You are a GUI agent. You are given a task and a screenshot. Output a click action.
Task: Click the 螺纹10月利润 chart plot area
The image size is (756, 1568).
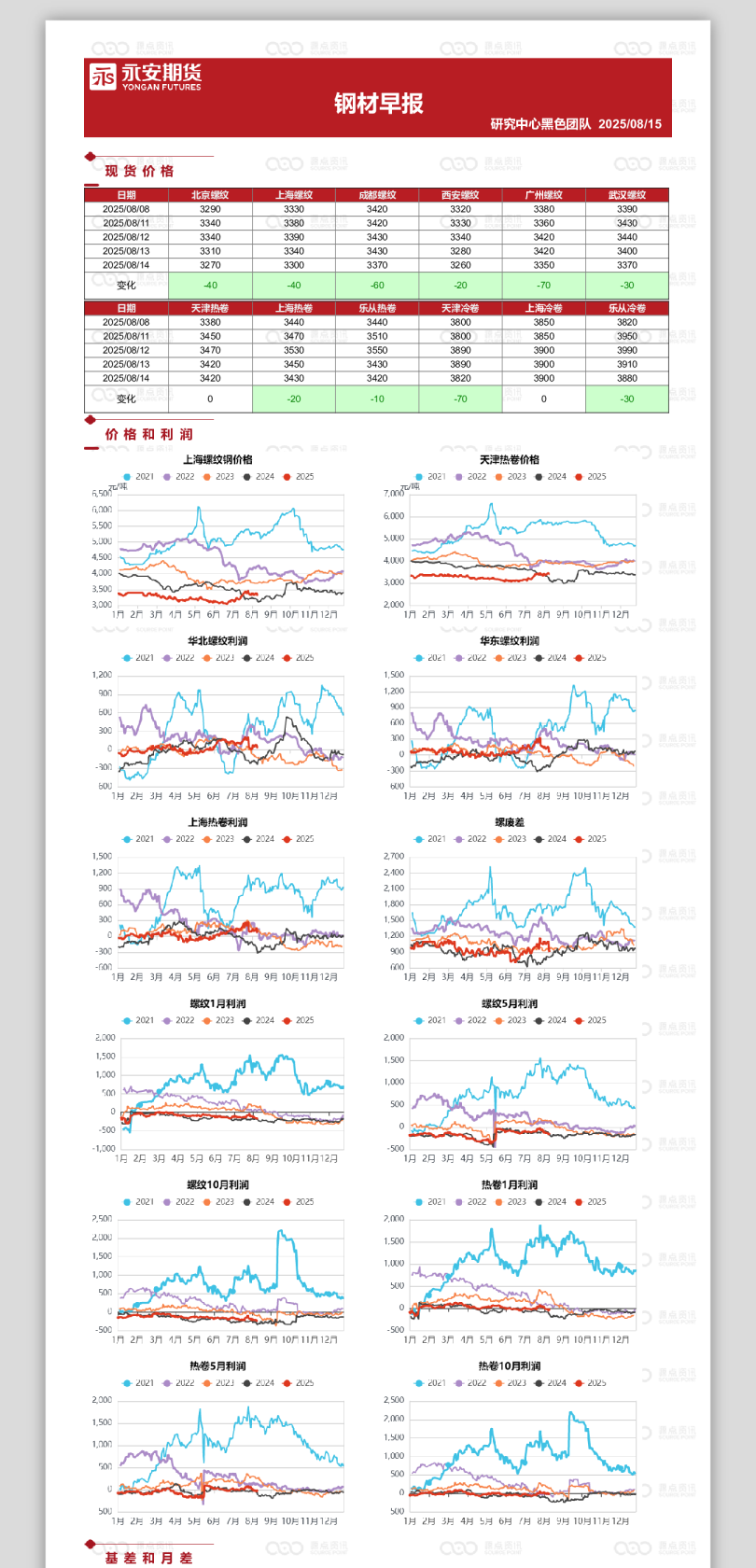[x=231, y=1274]
